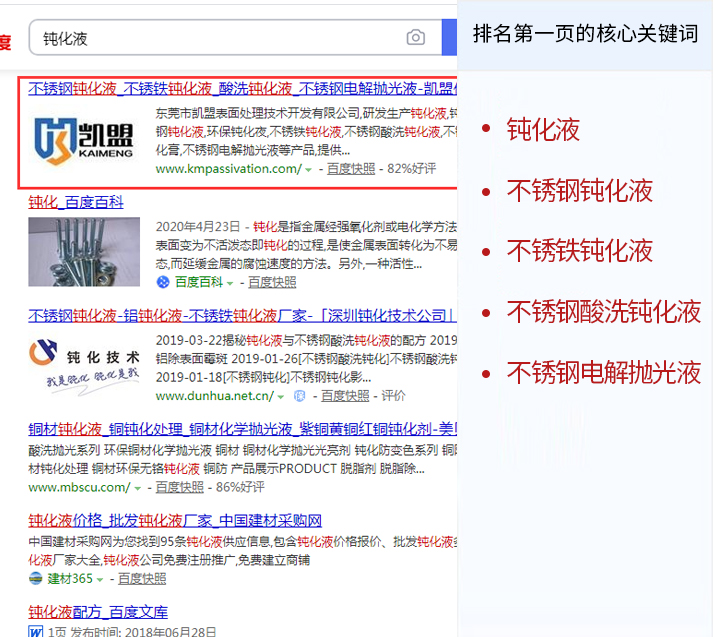713x637 pixels.
Task: Open 不锈钢钝化液-铝钝化液 深圳钝化技术公司 result
Action: pyautogui.click(x=242, y=315)
